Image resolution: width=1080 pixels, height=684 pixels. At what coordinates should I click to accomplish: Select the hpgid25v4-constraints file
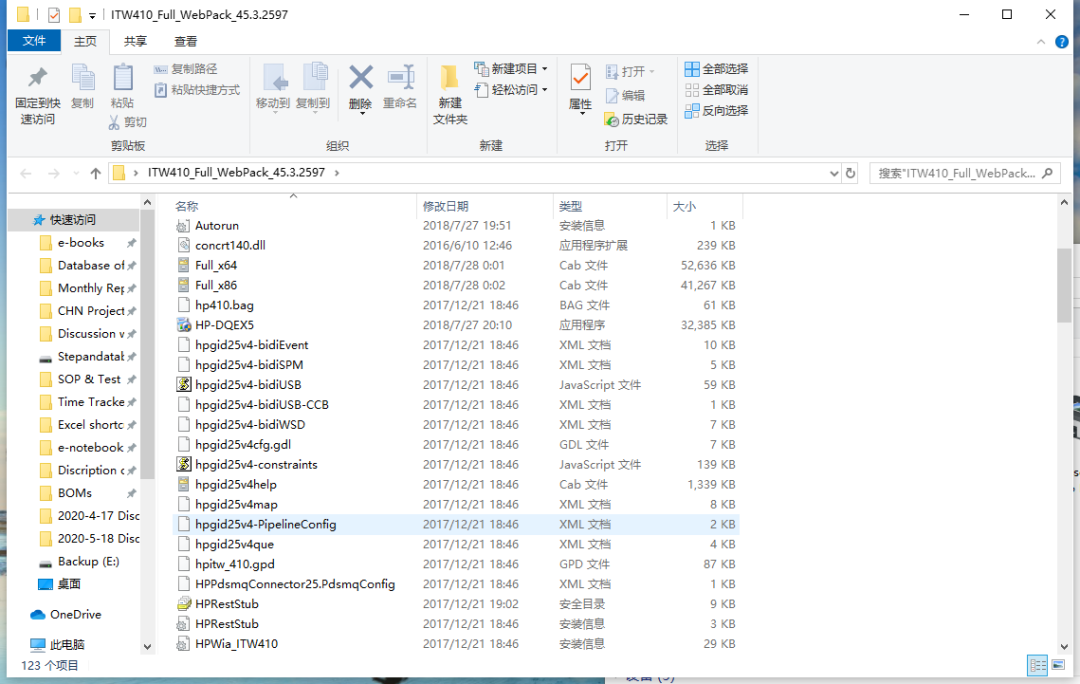[x=455, y=464]
